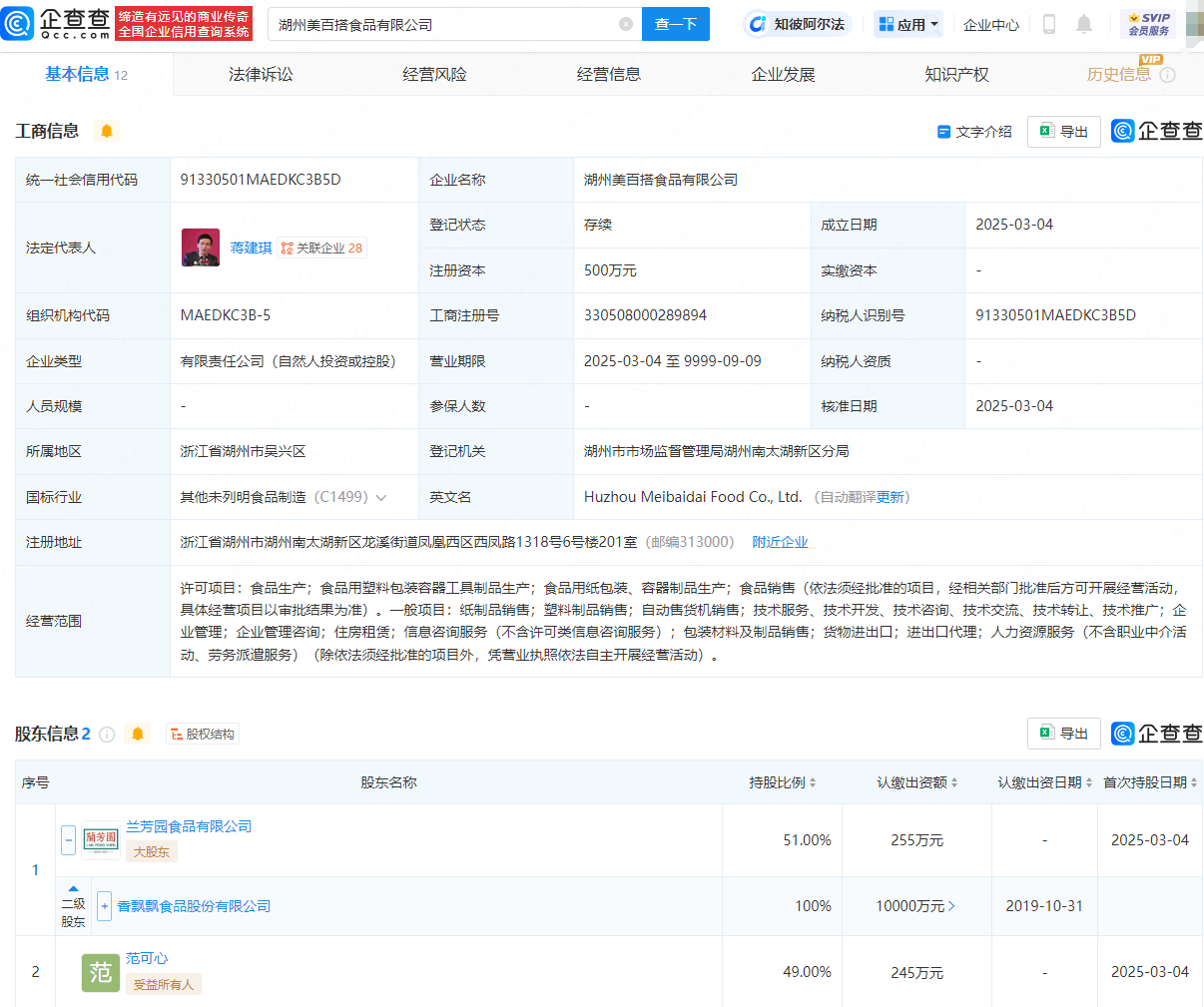This screenshot has height=1007, width=1204.
Task: Open SVIP member services
Action: tap(1149, 24)
